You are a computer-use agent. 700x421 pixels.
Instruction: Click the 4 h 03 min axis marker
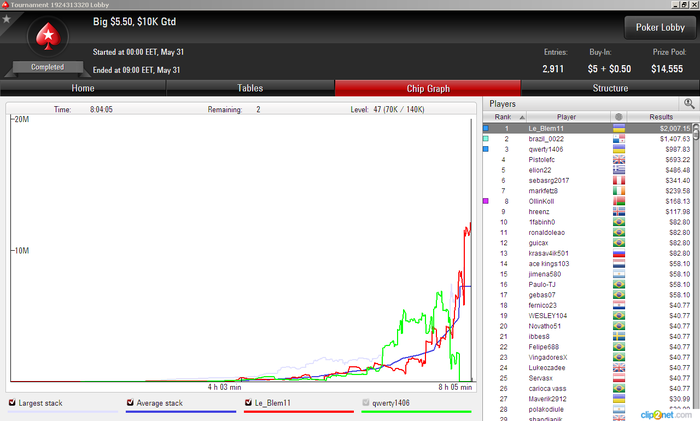(224, 387)
